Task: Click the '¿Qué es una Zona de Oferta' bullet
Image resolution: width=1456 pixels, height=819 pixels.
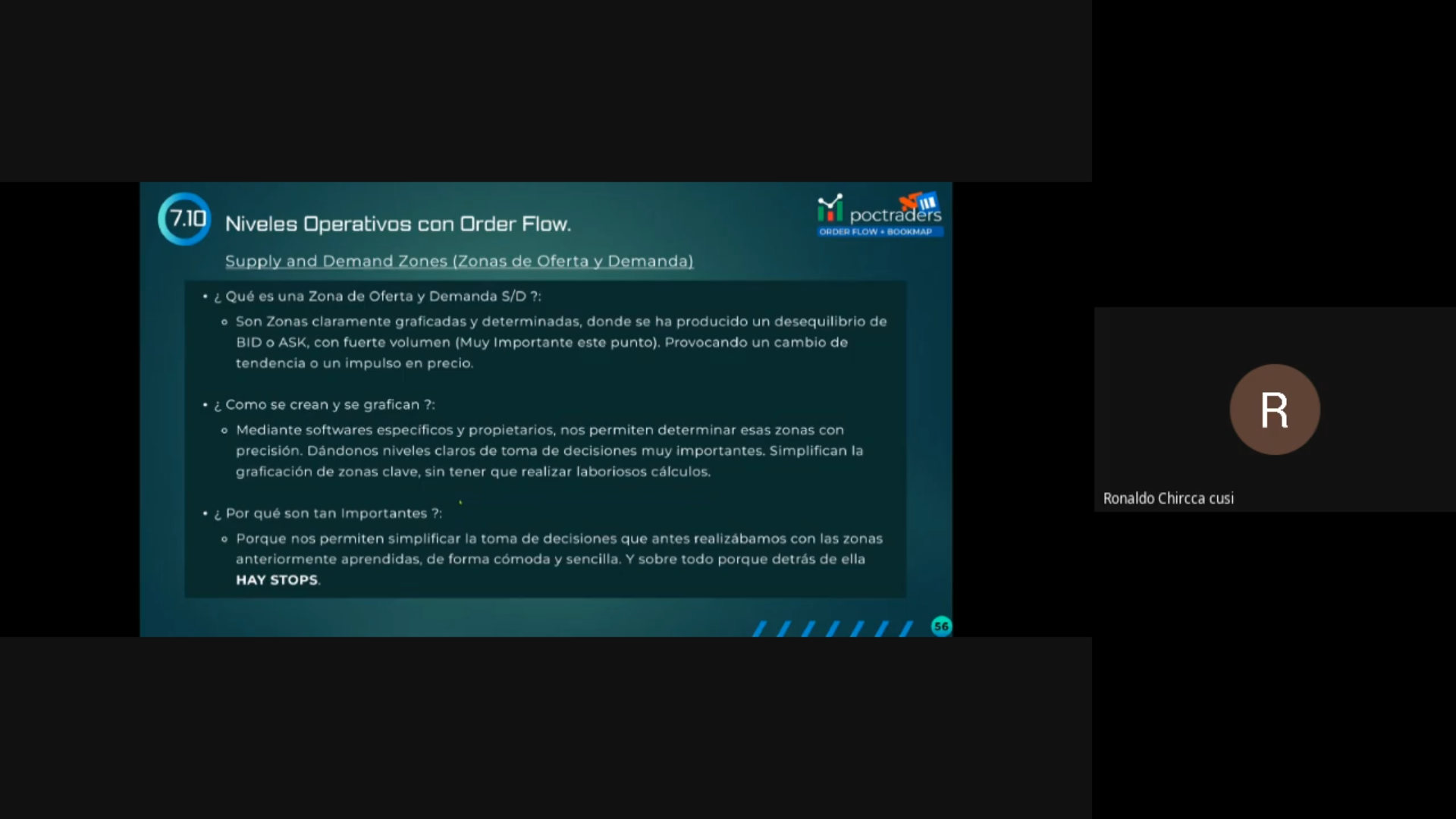Action: click(x=377, y=297)
